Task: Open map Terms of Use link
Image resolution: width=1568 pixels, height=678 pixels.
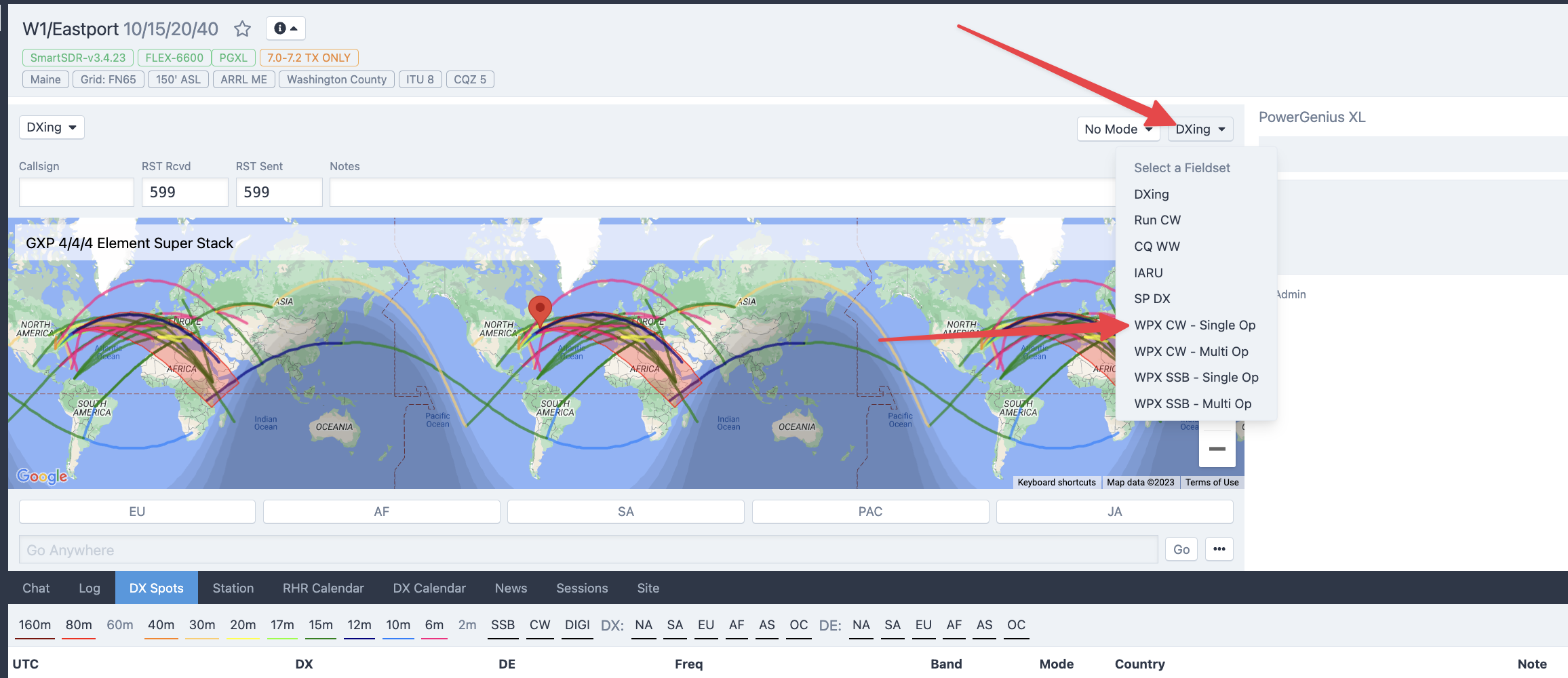Action: pos(1212,483)
